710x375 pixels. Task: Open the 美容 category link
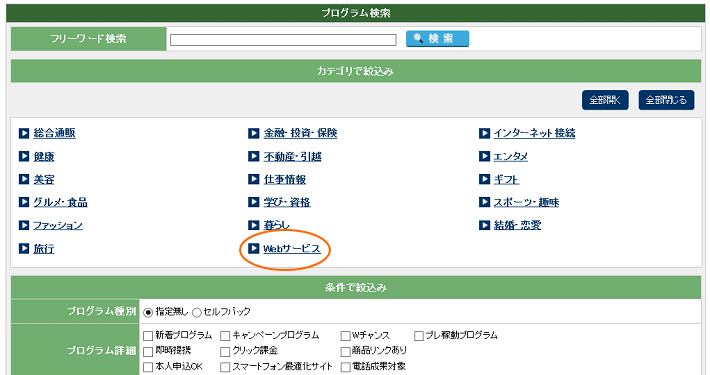point(44,179)
